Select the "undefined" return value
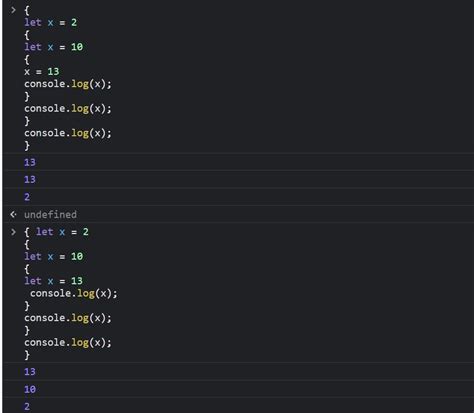 50,214
